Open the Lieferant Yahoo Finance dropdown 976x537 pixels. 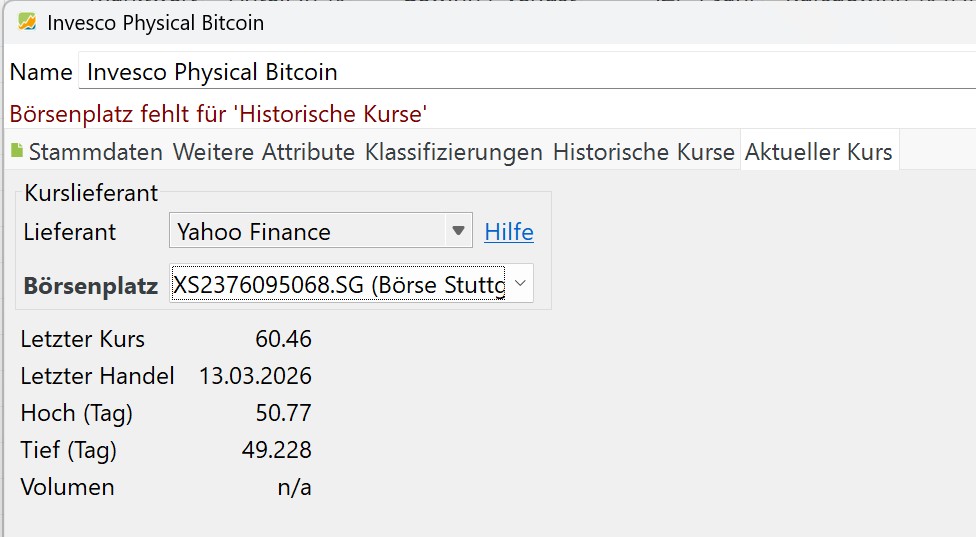click(321, 231)
